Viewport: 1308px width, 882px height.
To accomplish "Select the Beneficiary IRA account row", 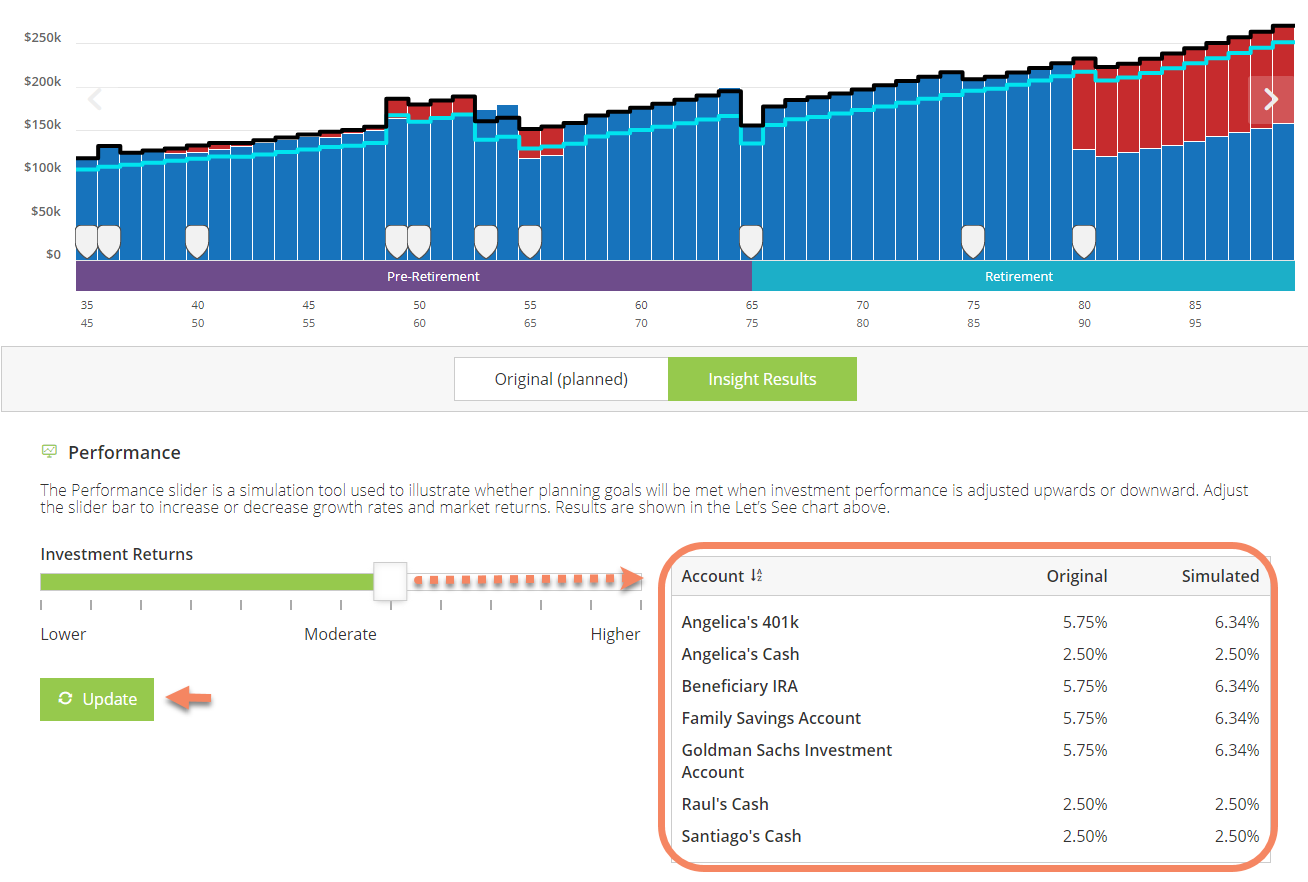I will tap(739, 686).
